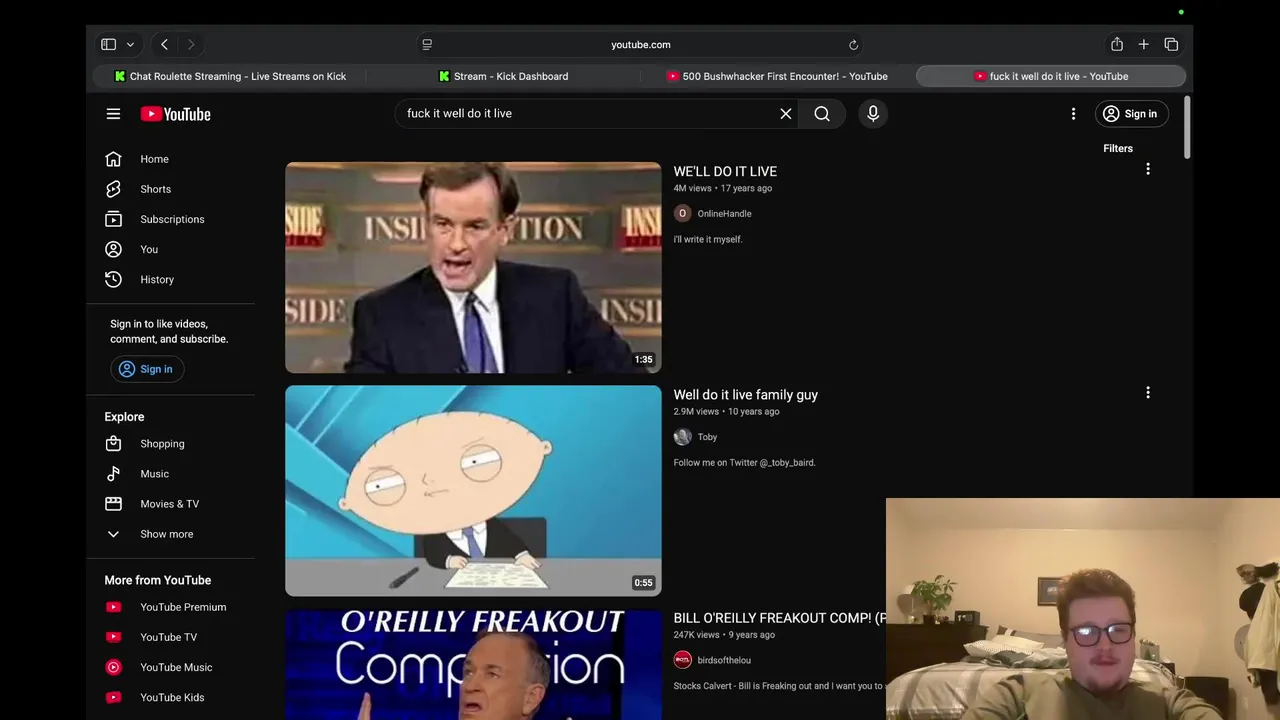Click the WE'LL DO IT LIVE title
Image resolution: width=1280 pixels, height=720 pixels.
(725, 172)
